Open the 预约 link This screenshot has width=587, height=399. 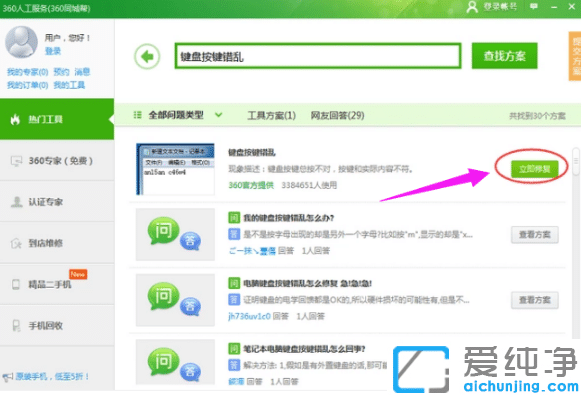tap(61, 71)
